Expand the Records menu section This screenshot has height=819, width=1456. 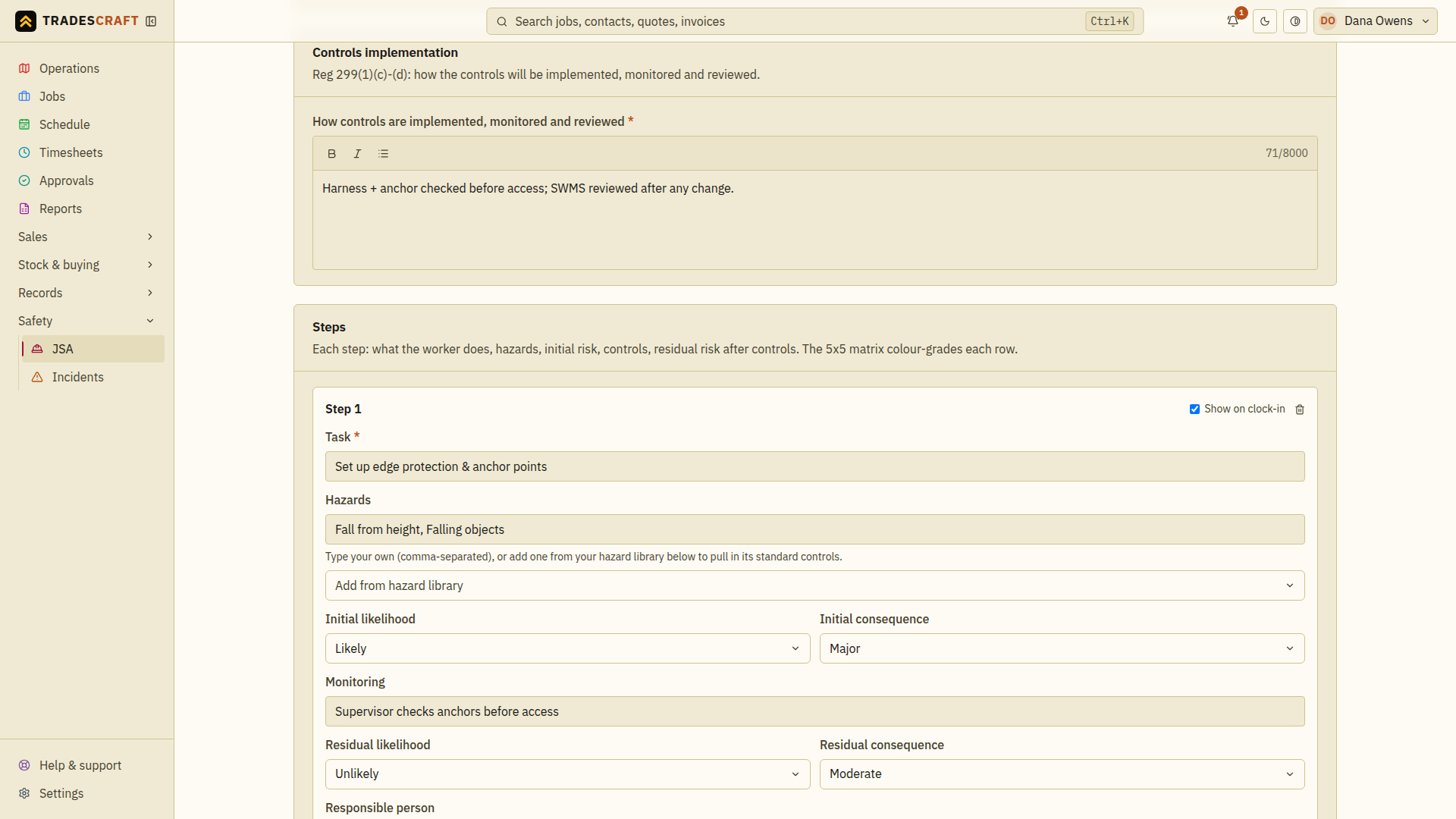point(86,293)
